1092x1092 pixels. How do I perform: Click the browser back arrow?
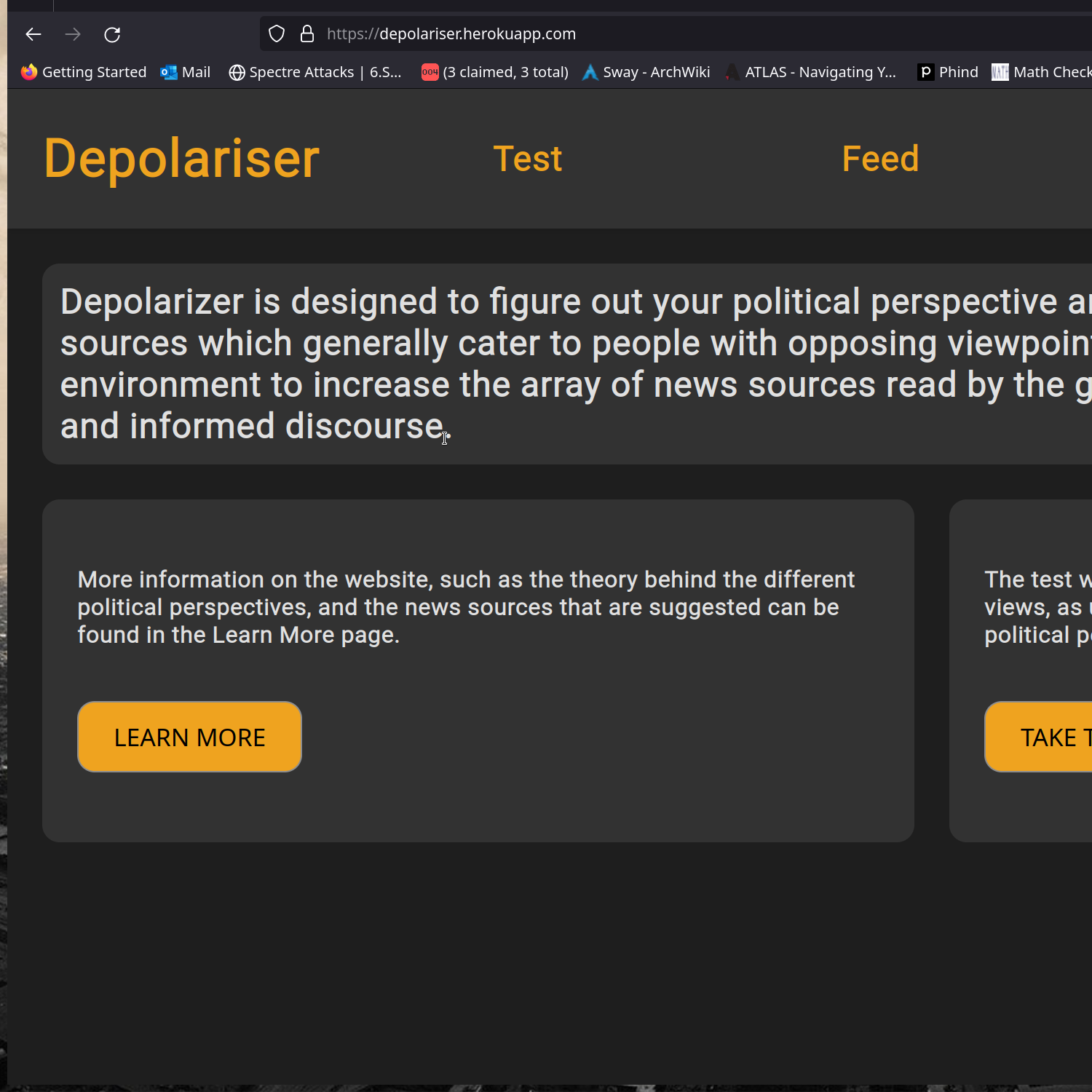tap(33, 34)
